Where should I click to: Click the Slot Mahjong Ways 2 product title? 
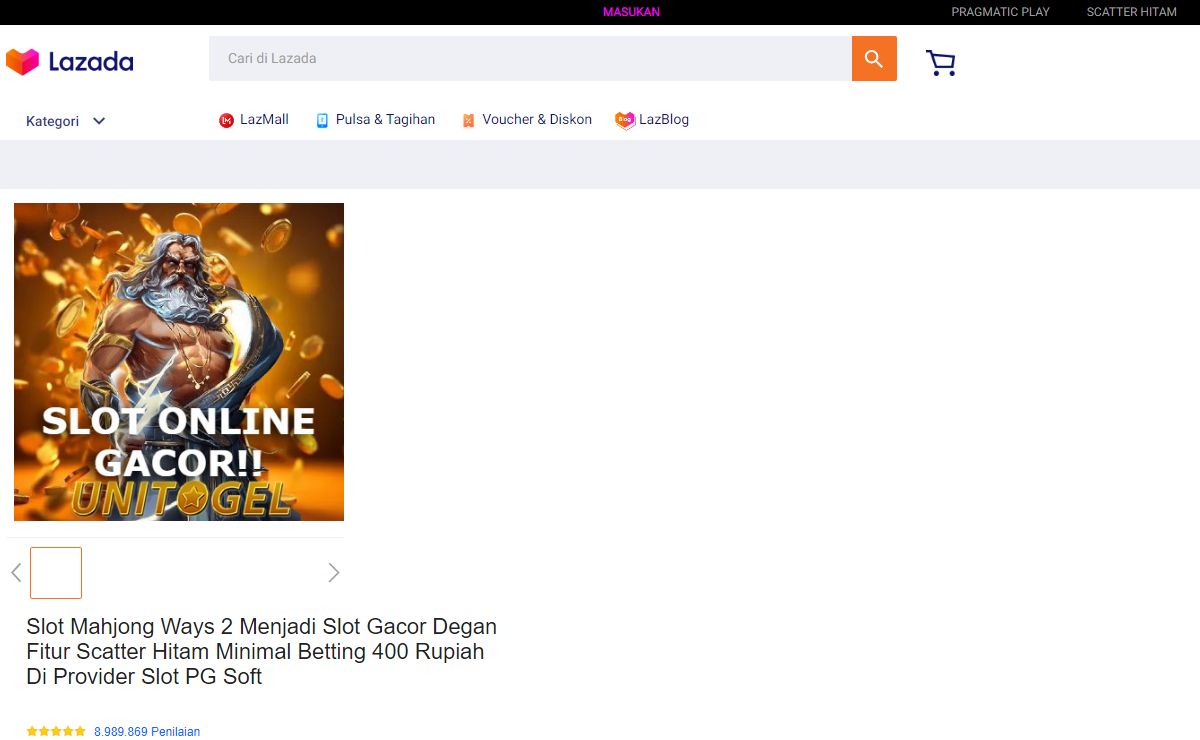click(261, 651)
